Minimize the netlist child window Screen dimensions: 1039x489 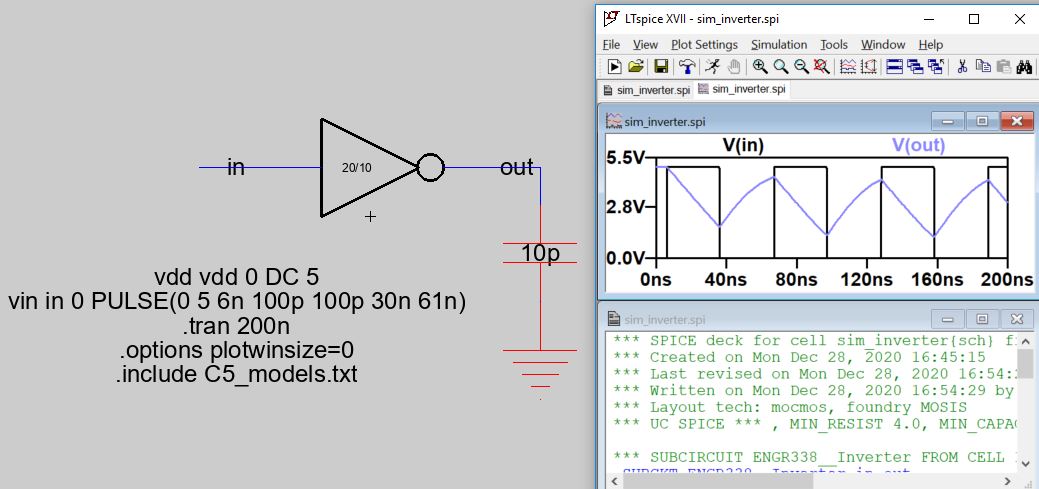pos(948,319)
